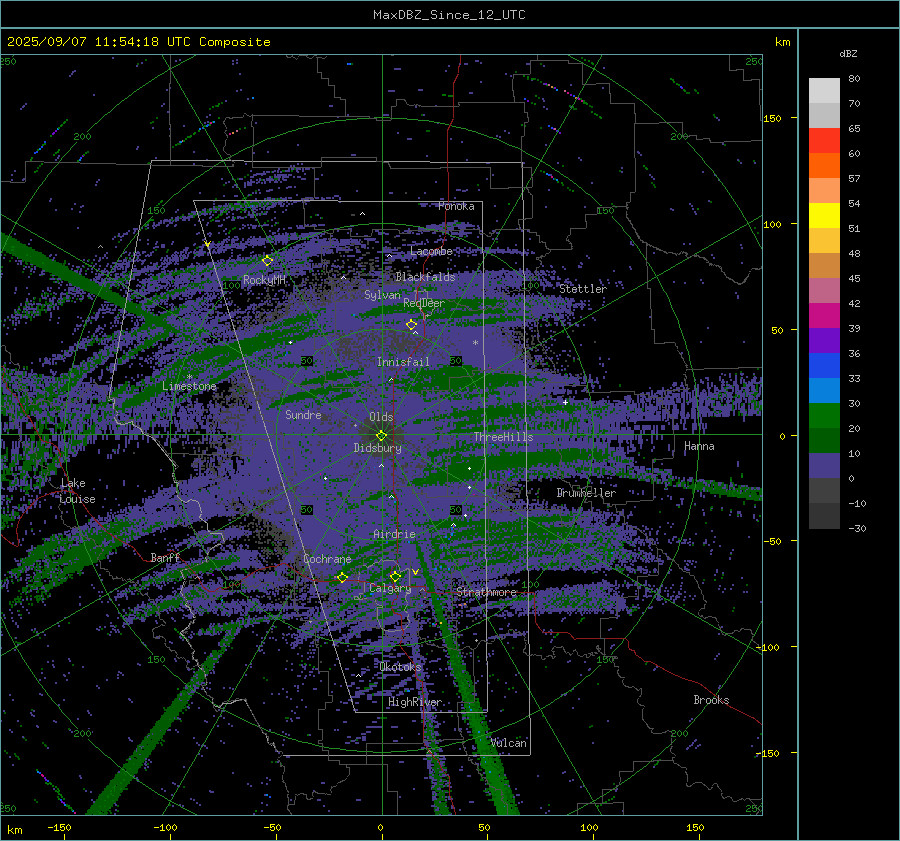Click the yellow diamond marker above RockyMH
Viewport: 900px width, 841px height.
[x=267, y=261]
